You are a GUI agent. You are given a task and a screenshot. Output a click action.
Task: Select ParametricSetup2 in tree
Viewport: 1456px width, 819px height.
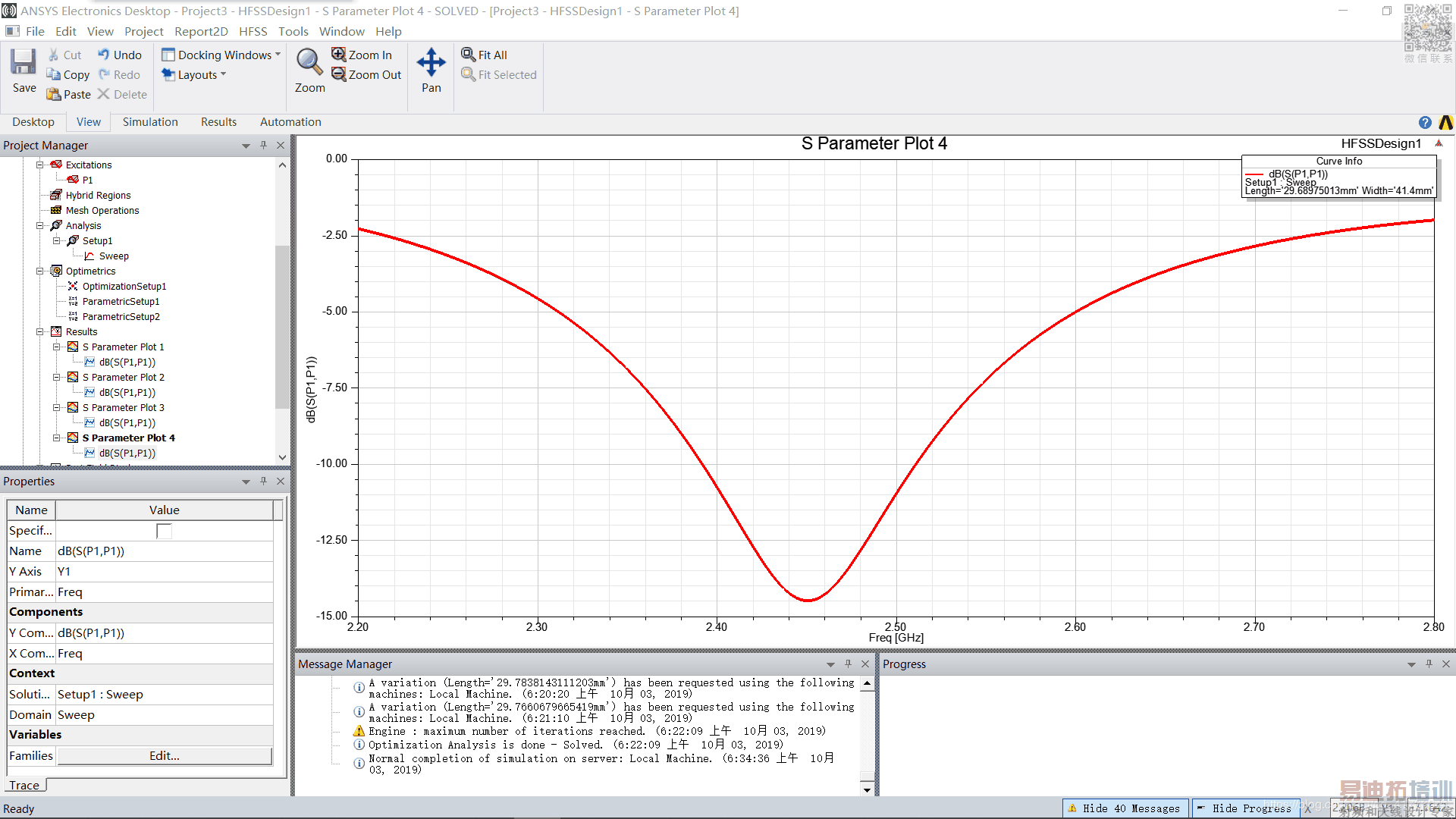[x=121, y=316]
